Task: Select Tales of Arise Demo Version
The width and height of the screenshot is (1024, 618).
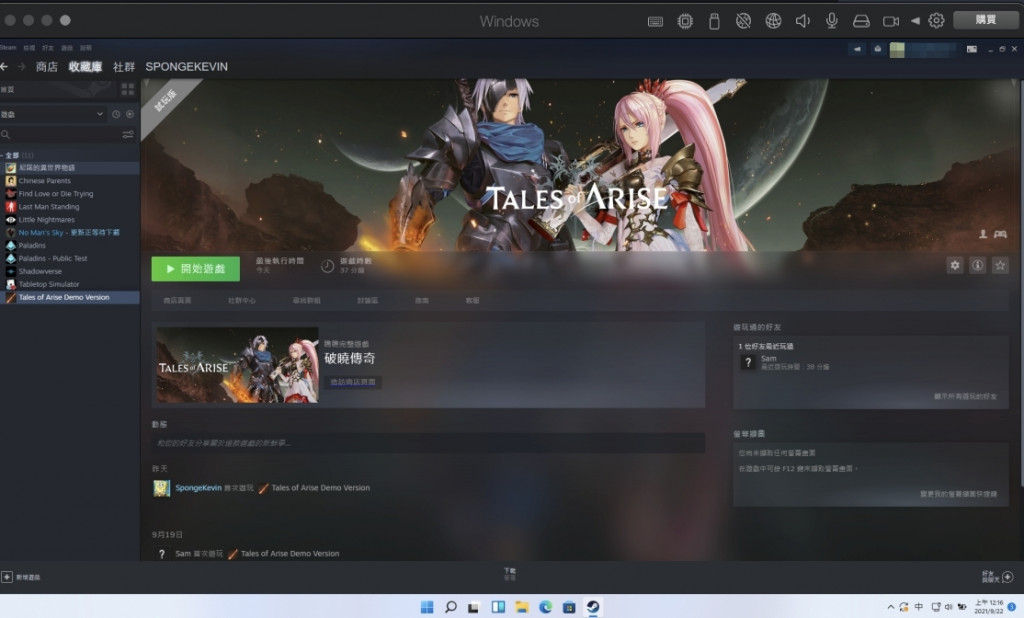Action: tap(70, 297)
